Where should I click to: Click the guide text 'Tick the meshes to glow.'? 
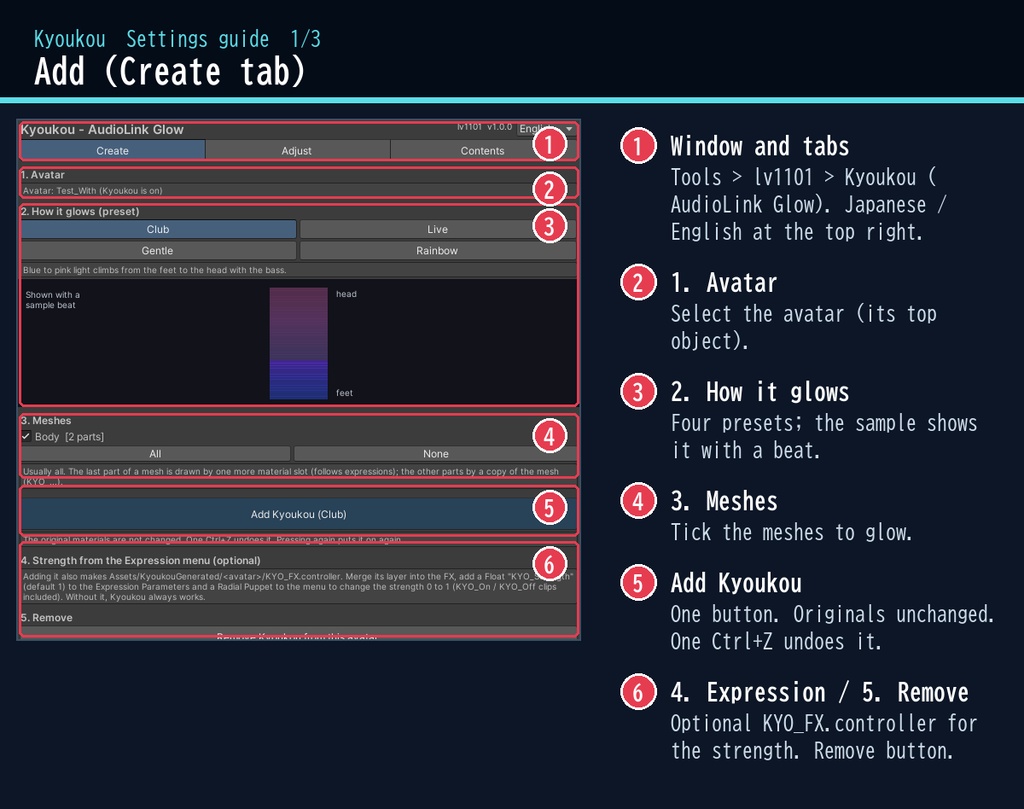(791, 532)
